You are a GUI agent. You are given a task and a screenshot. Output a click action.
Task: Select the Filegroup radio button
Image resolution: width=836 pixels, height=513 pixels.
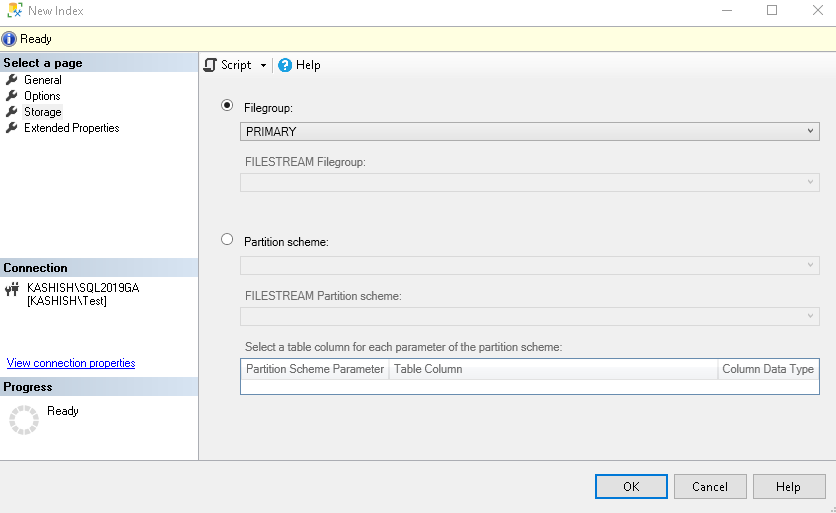[x=227, y=105]
